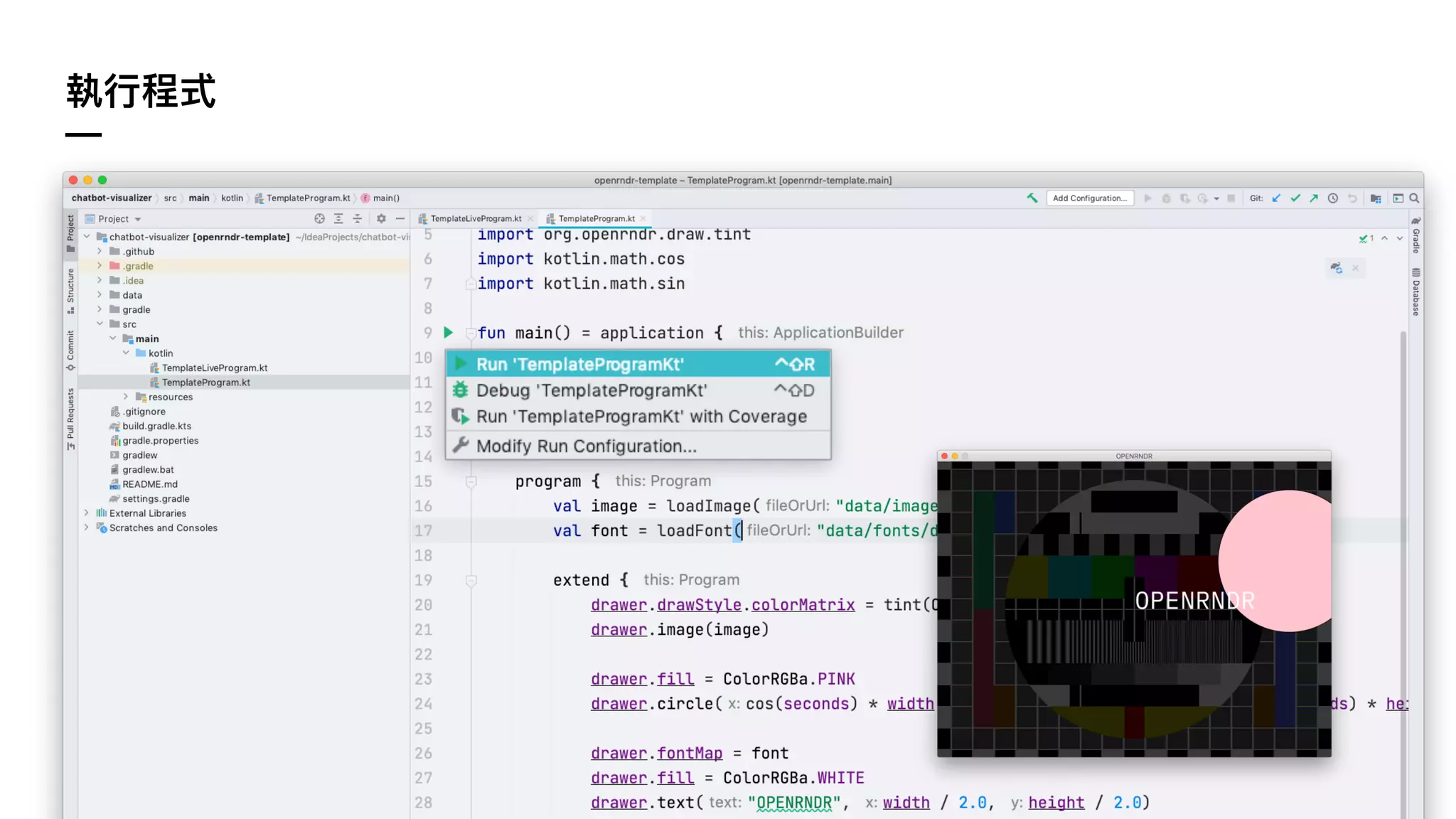This screenshot has width=1456, height=819.
Task: Click Git Rollback undo icon
Action: tap(1352, 198)
